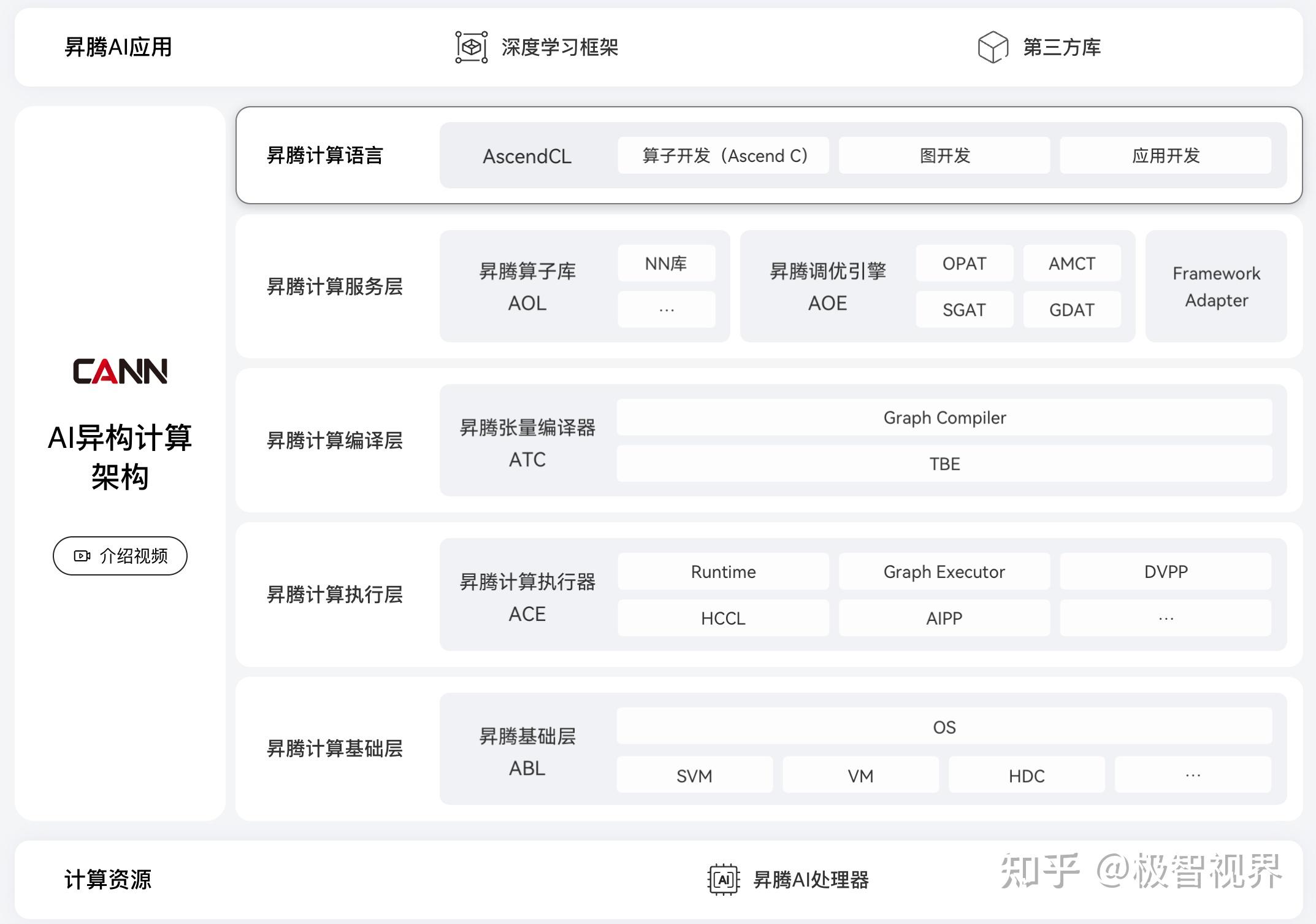This screenshot has width=1316, height=924.
Task: Select the 第三方库 box icon
Action: [x=993, y=47]
